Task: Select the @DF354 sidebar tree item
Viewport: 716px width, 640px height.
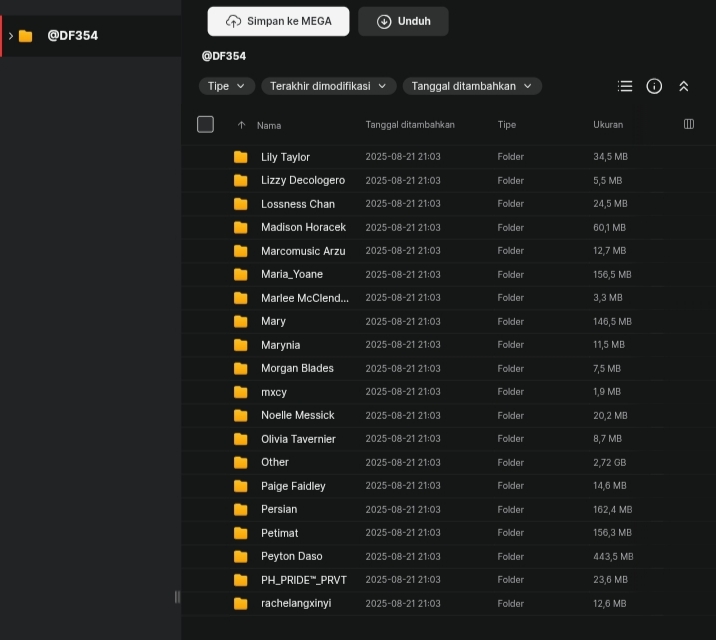Action: click(x=90, y=36)
